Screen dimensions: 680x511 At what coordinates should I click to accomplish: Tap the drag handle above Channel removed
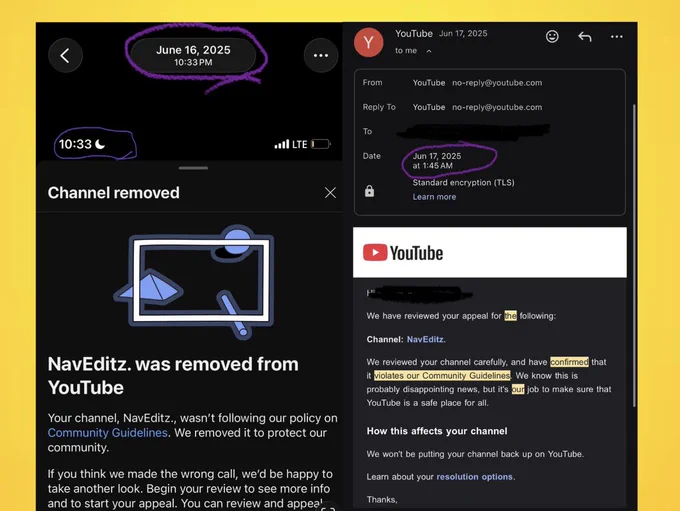click(193, 168)
